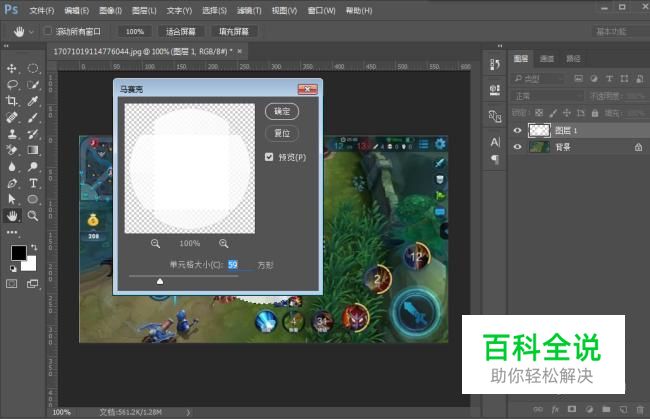Open the 滤镜(T) menu
The image size is (650, 419).
pyautogui.click(x=249, y=10)
